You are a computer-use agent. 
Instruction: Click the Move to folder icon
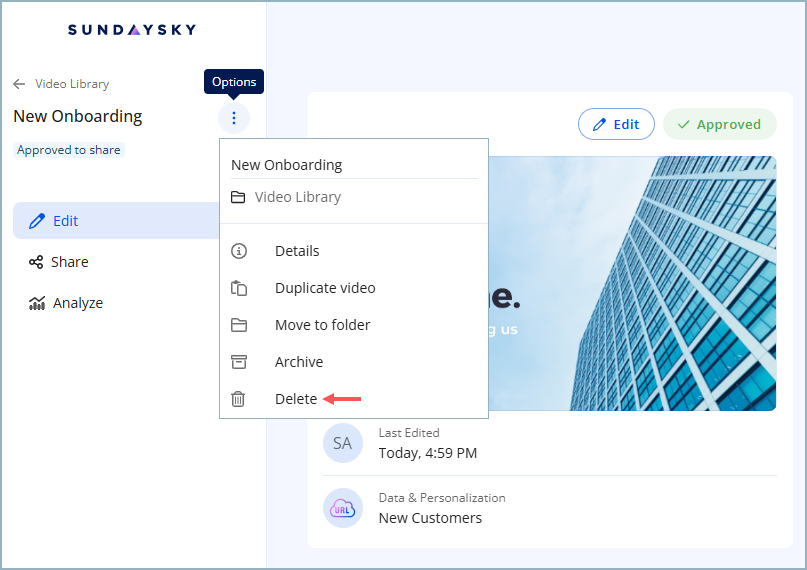(x=238, y=325)
